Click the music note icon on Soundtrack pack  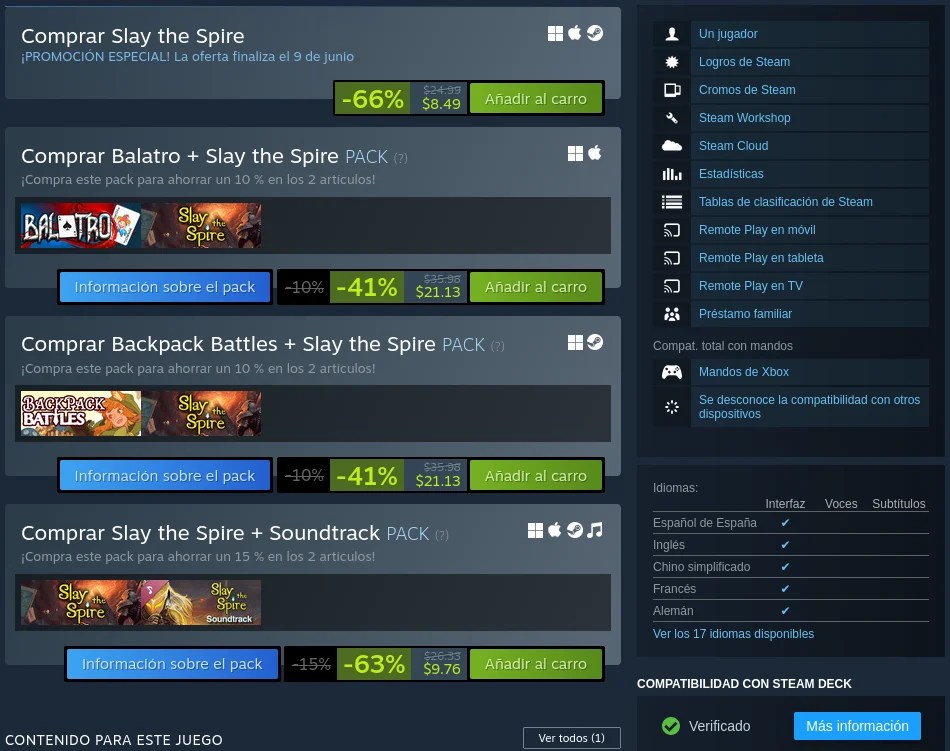click(595, 531)
